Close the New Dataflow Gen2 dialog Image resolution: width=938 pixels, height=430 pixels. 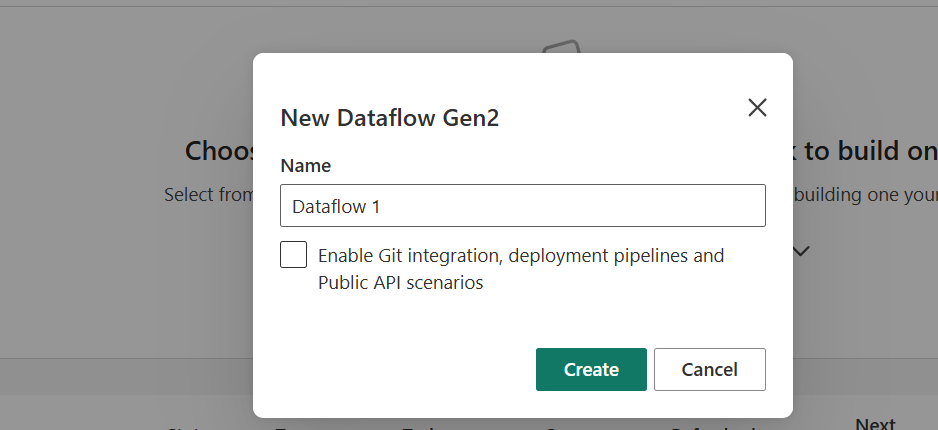[x=757, y=108]
